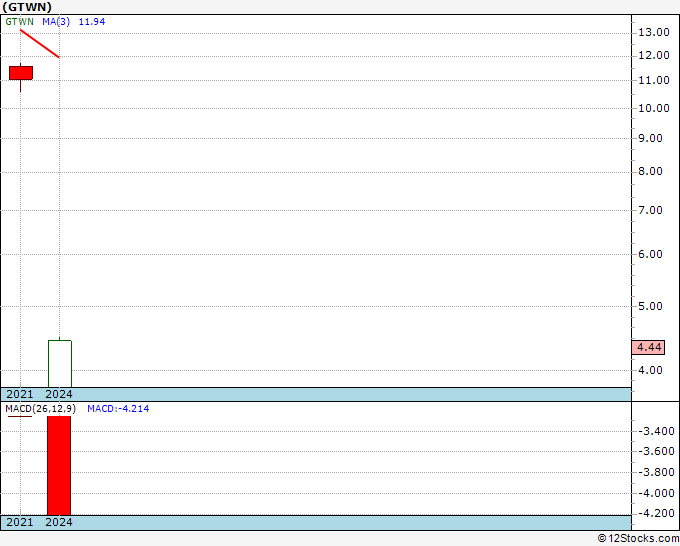Select the red 2021 candlestick
Viewport: 680px width, 546px height.
[x=21, y=73]
